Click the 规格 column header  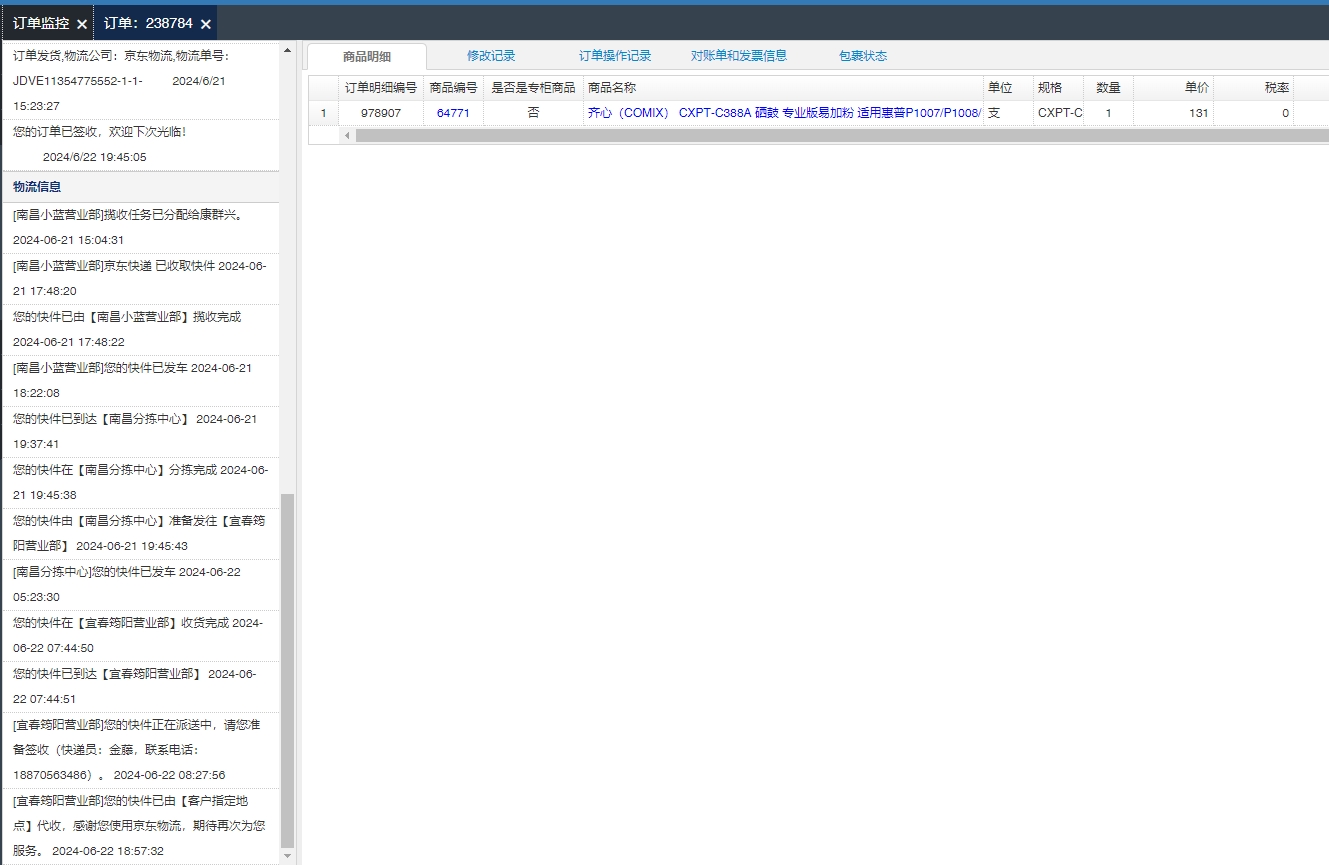tap(1058, 88)
